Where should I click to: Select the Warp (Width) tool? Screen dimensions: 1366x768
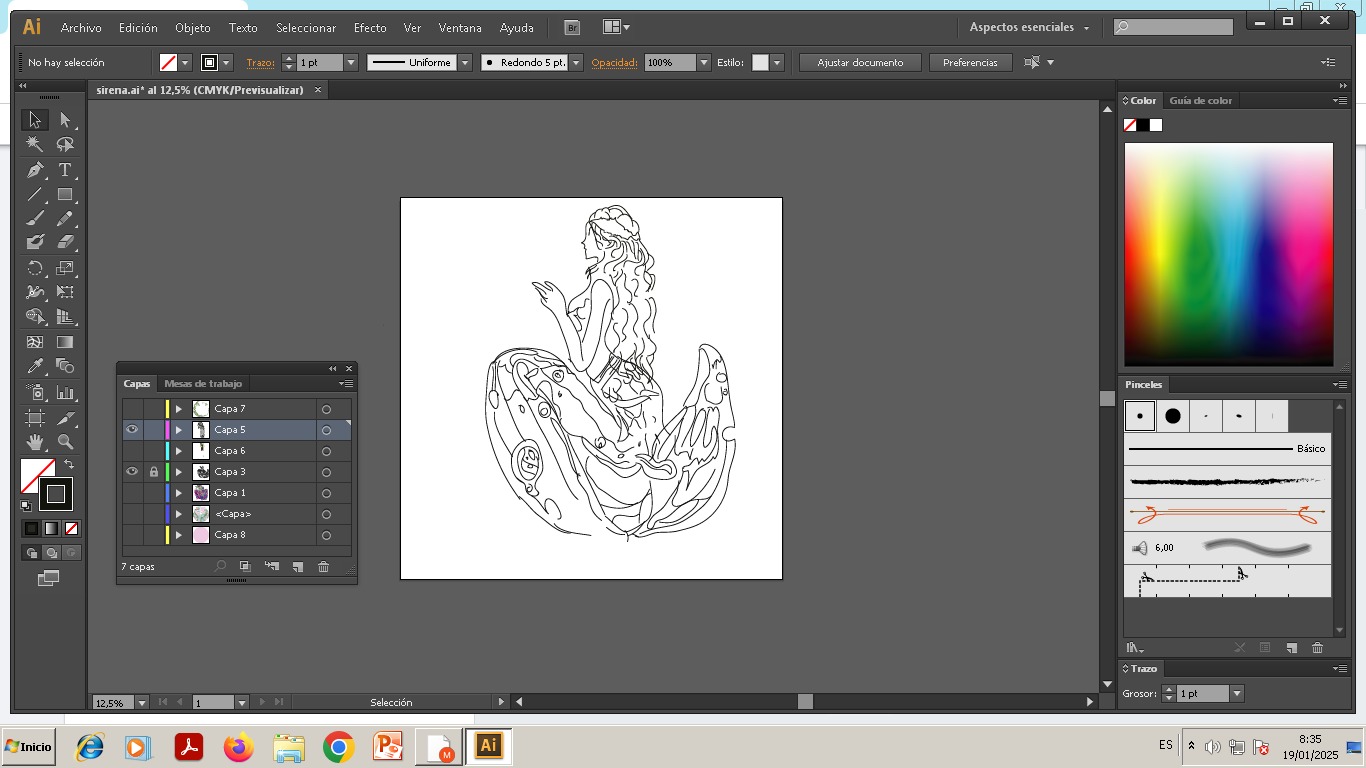(35, 293)
